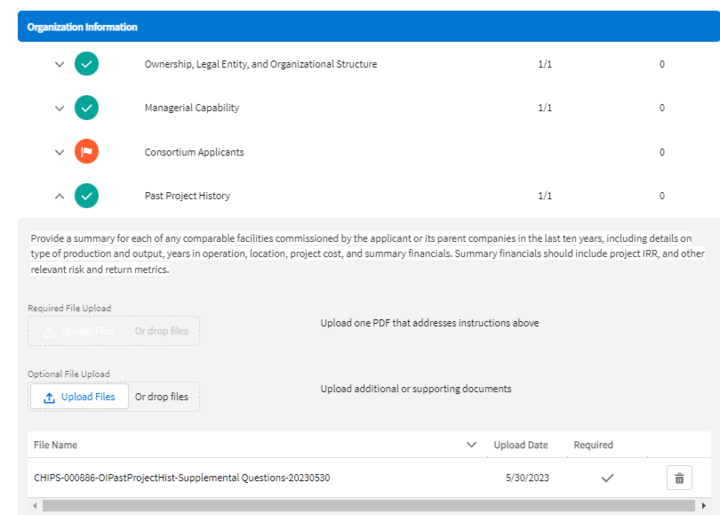Delete the uploaded CHIPS-000886 file with trash icon
The width and height of the screenshot is (720, 515).
(679, 478)
